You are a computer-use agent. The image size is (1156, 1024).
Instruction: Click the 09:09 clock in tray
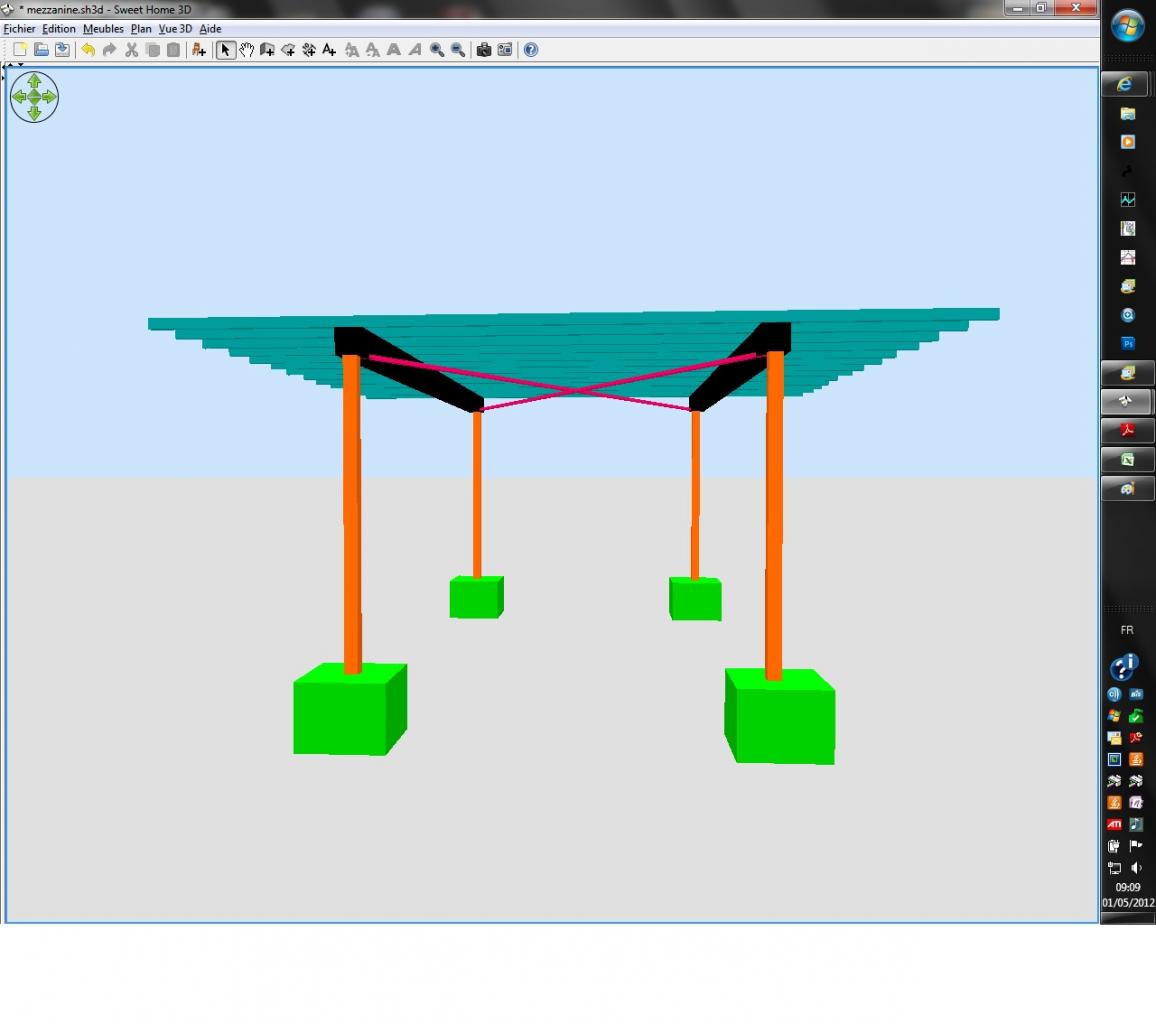tap(1127, 888)
